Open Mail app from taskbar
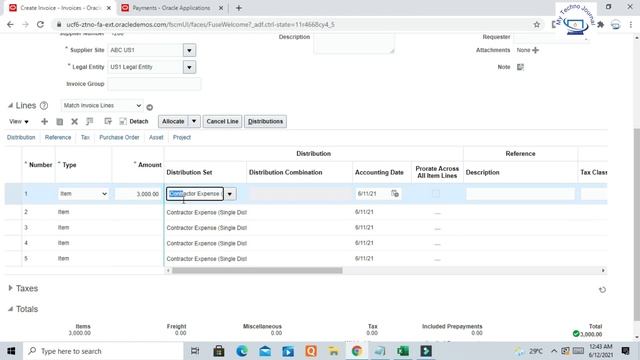Viewport: 640px width, 360px height. 265,351
